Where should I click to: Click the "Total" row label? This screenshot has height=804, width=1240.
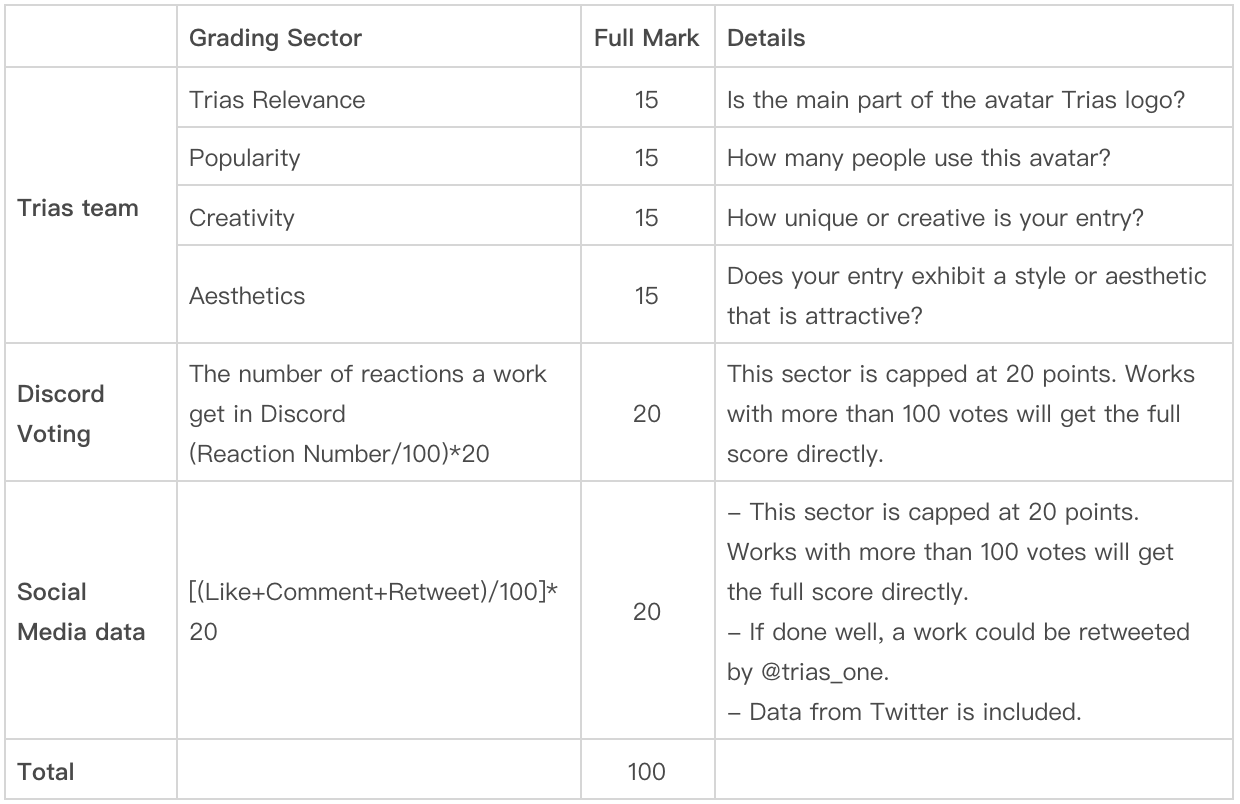46,771
